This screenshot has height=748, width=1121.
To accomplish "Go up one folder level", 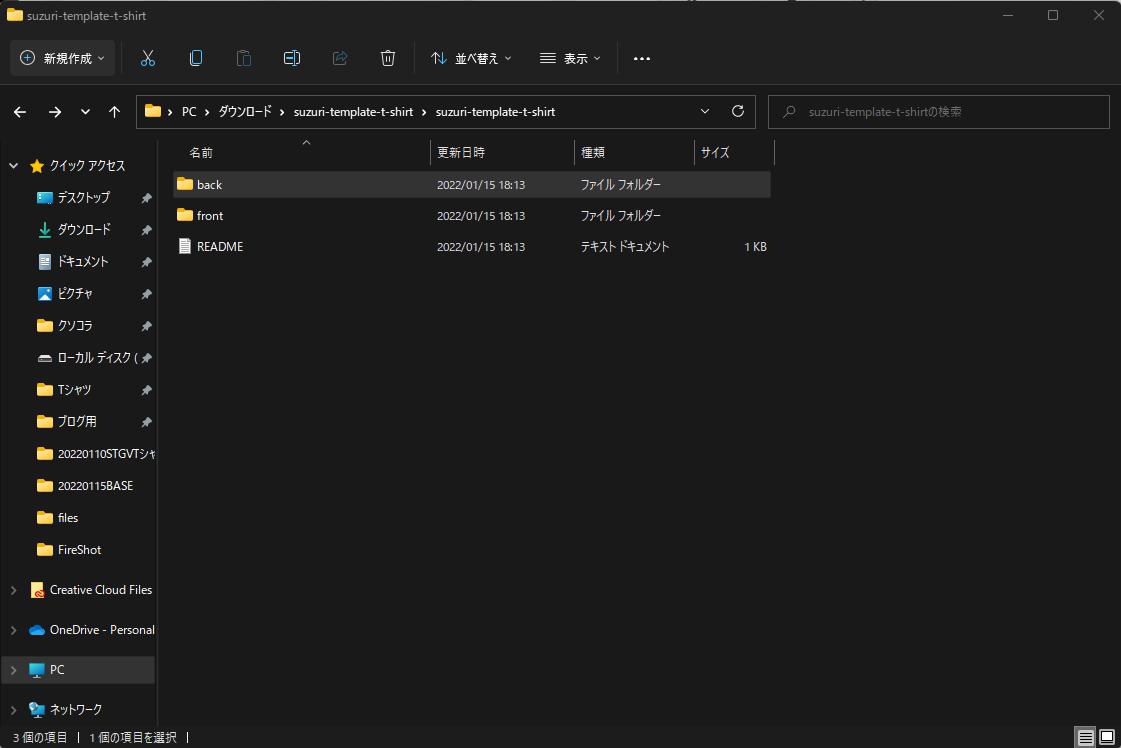I will point(115,112).
